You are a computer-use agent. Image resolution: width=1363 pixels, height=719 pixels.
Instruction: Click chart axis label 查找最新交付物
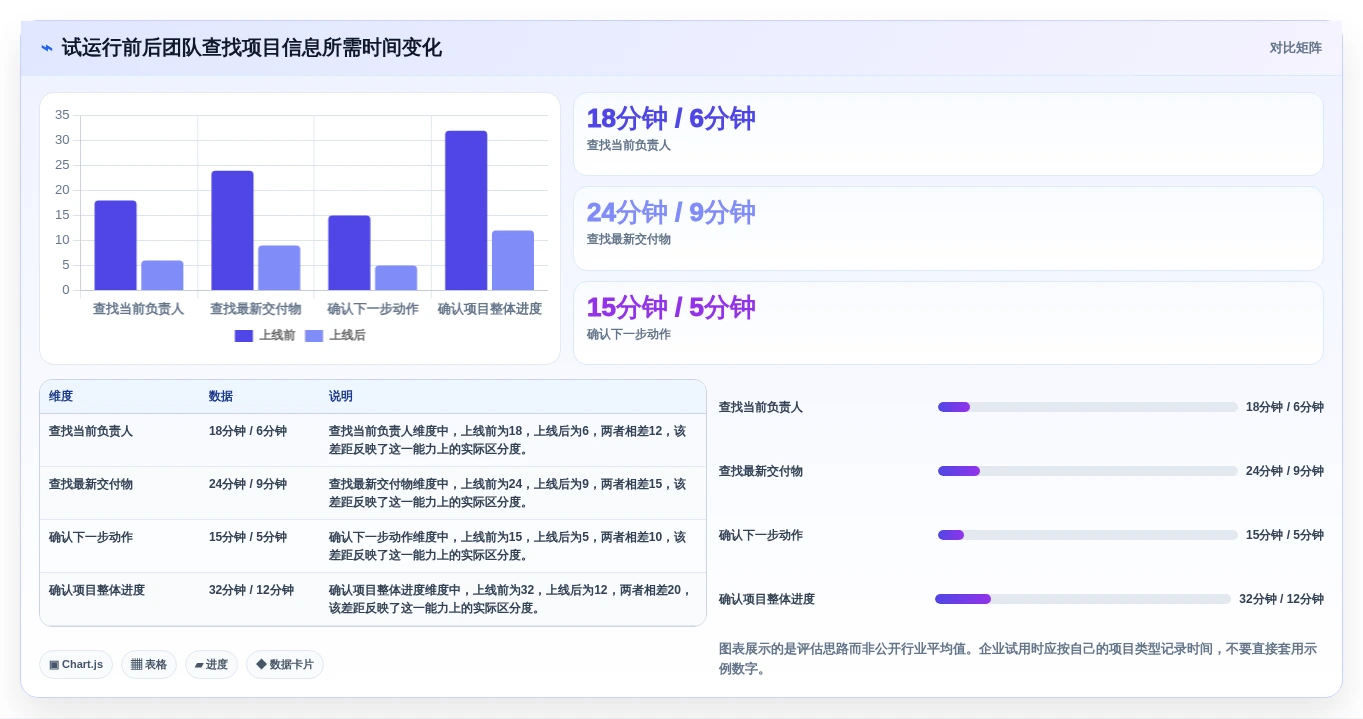pos(256,310)
